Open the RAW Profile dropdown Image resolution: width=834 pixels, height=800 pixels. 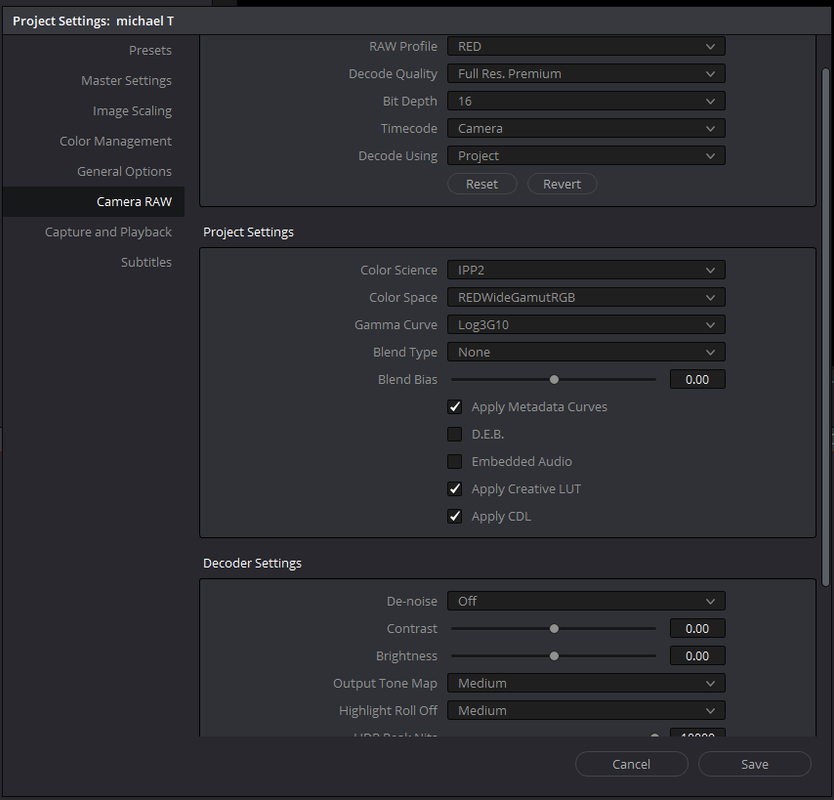pos(586,46)
